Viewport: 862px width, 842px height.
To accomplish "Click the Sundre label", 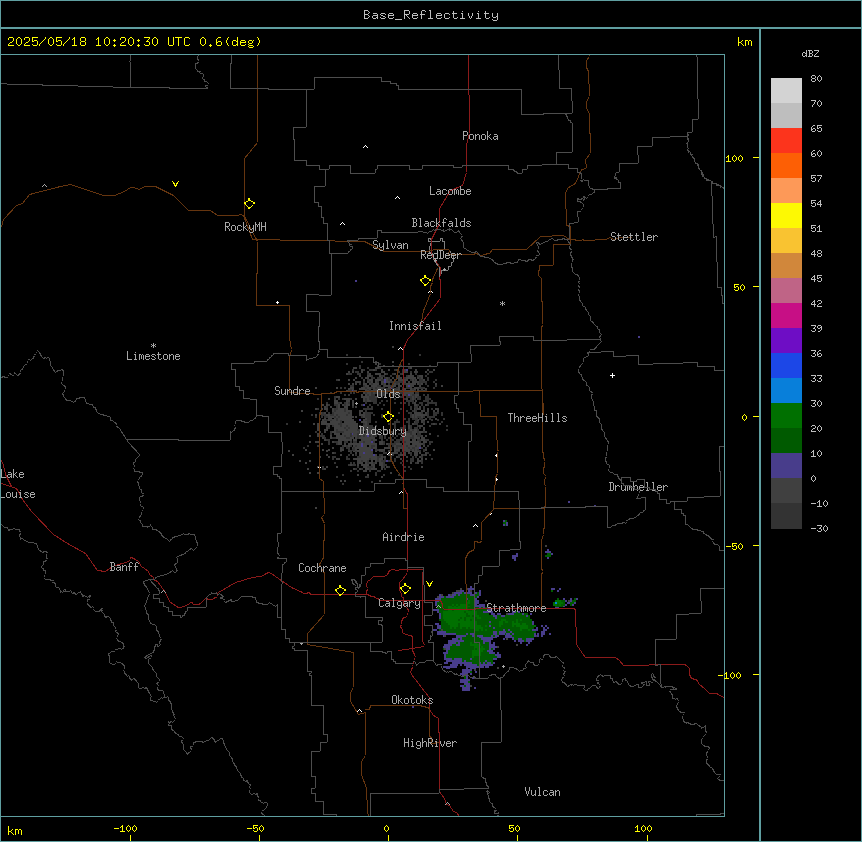I will (292, 391).
